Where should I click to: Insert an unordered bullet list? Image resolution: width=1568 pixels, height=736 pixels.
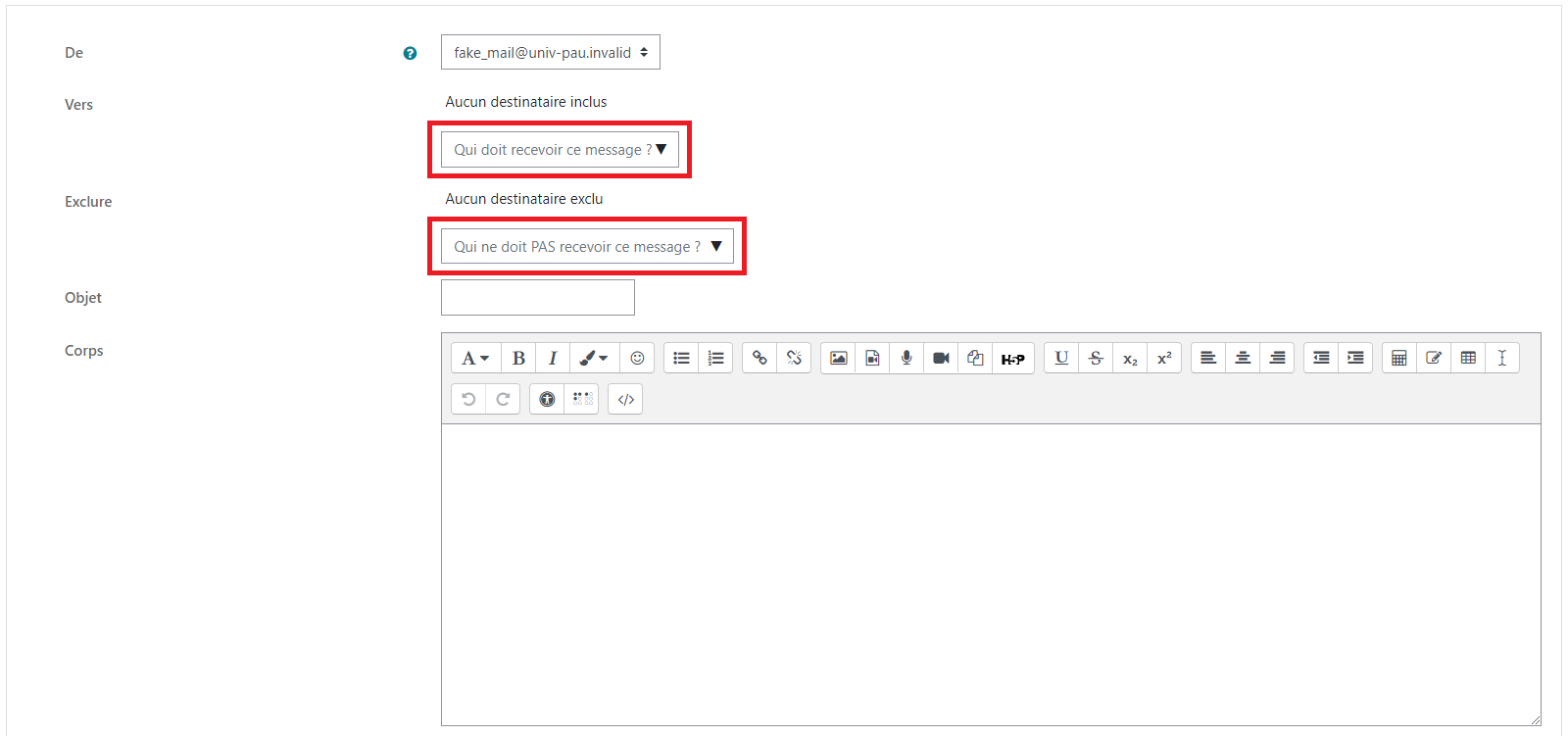681,359
